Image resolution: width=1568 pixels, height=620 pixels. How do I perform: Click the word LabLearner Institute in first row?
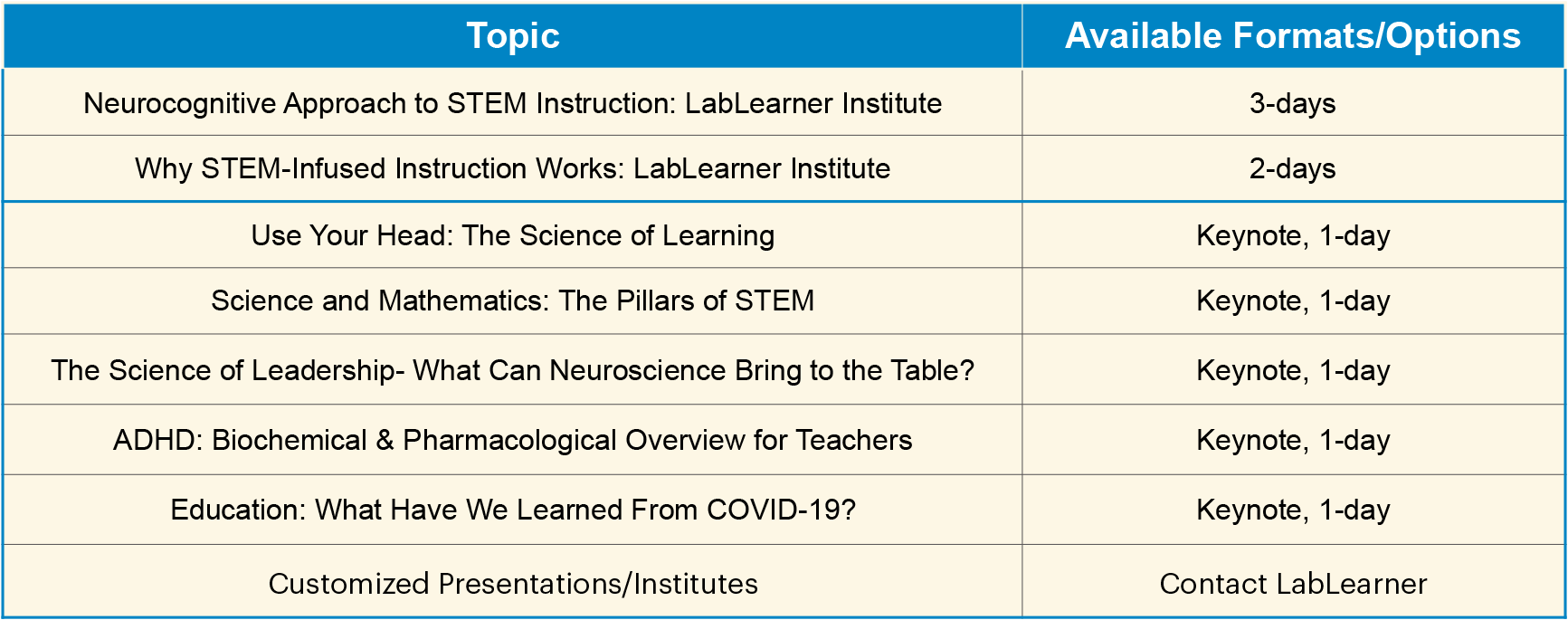click(x=813, y=103)
